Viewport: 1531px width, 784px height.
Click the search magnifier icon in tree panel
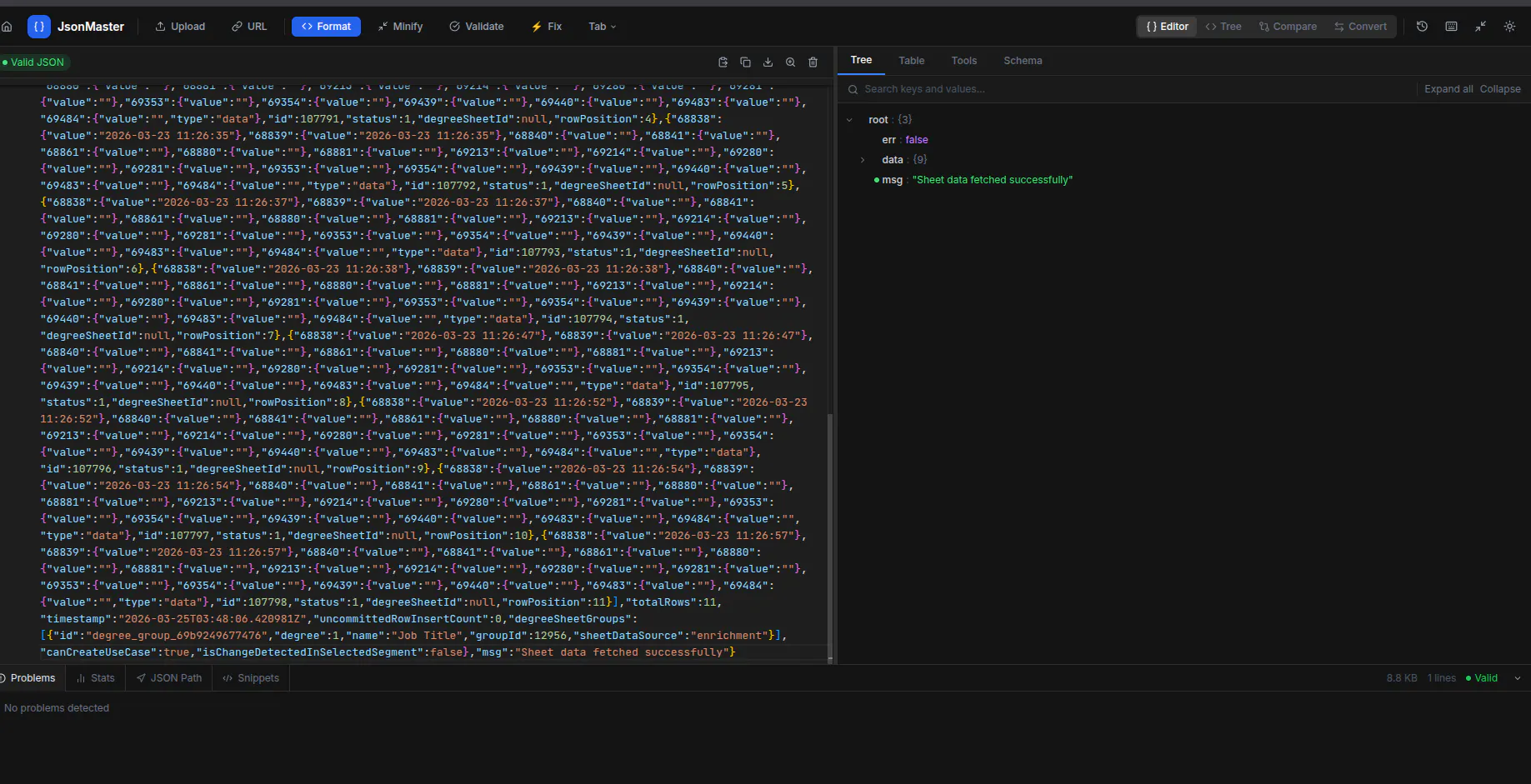click(853, 89)
